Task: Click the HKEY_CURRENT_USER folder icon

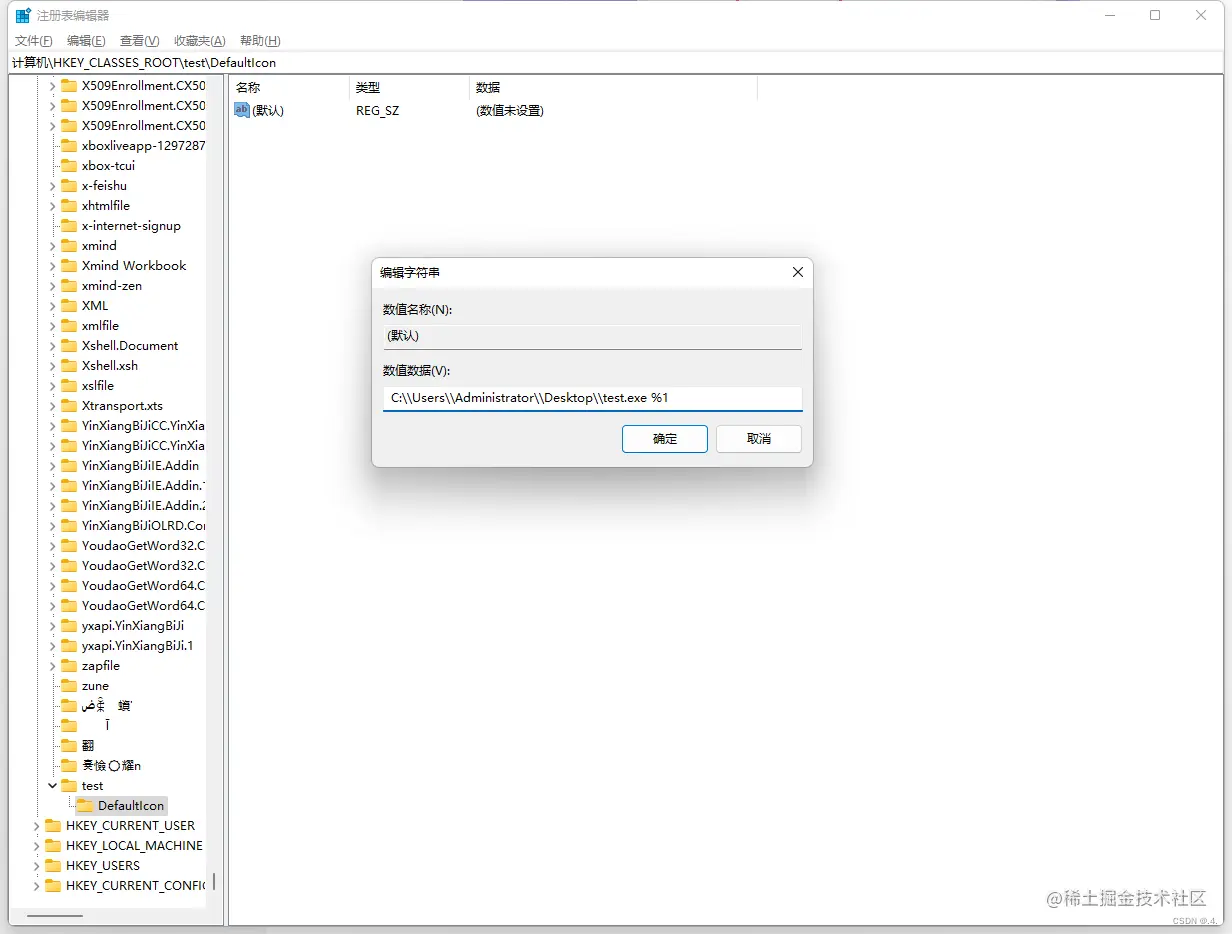Action: pos(53,826)
